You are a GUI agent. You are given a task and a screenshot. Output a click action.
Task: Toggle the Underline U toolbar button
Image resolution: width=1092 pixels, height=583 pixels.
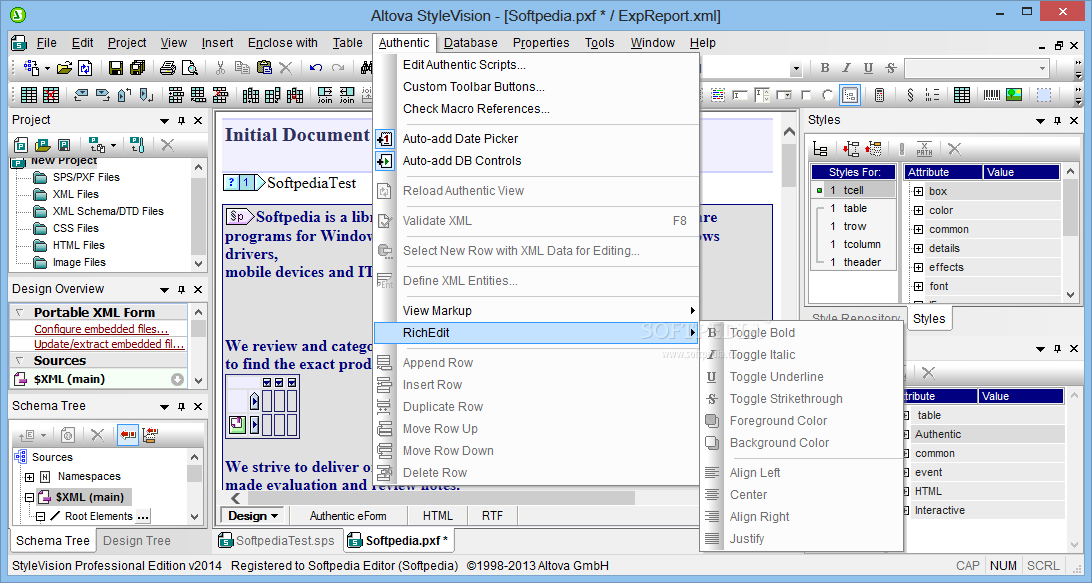click(868, 68)
